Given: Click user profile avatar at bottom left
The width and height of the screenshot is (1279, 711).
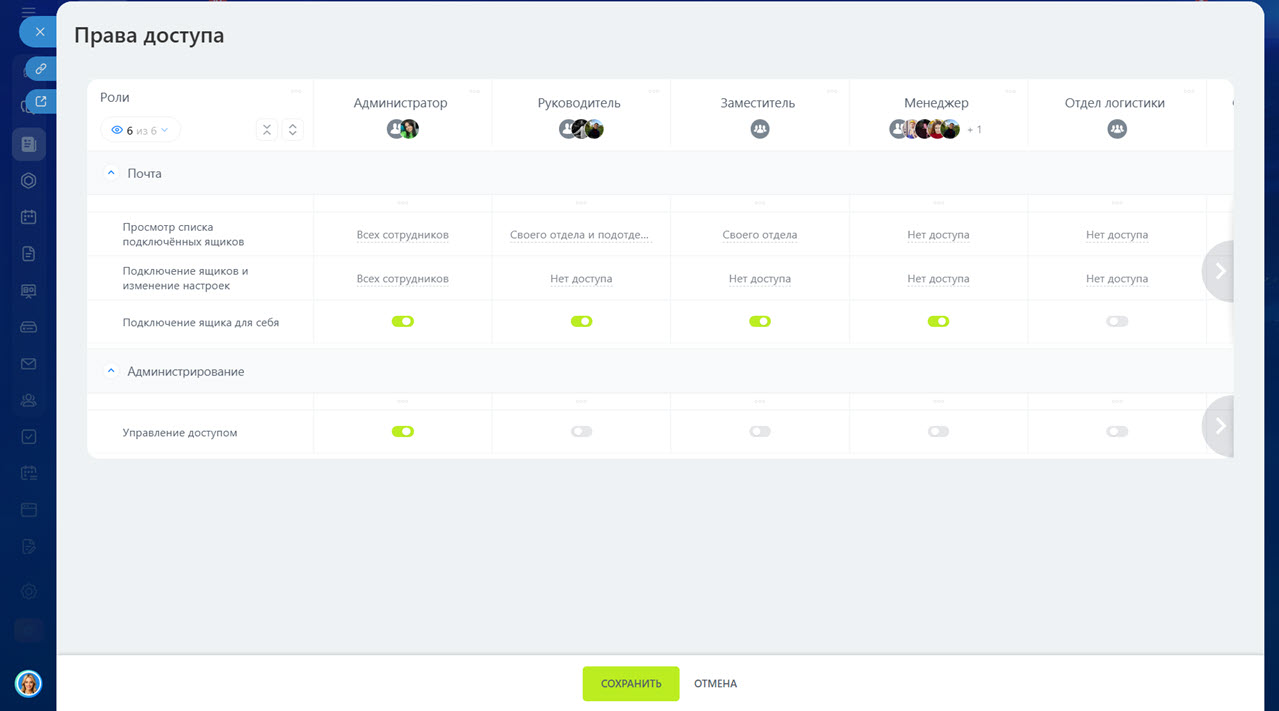Looking at the screenshot, I should 28,683.
